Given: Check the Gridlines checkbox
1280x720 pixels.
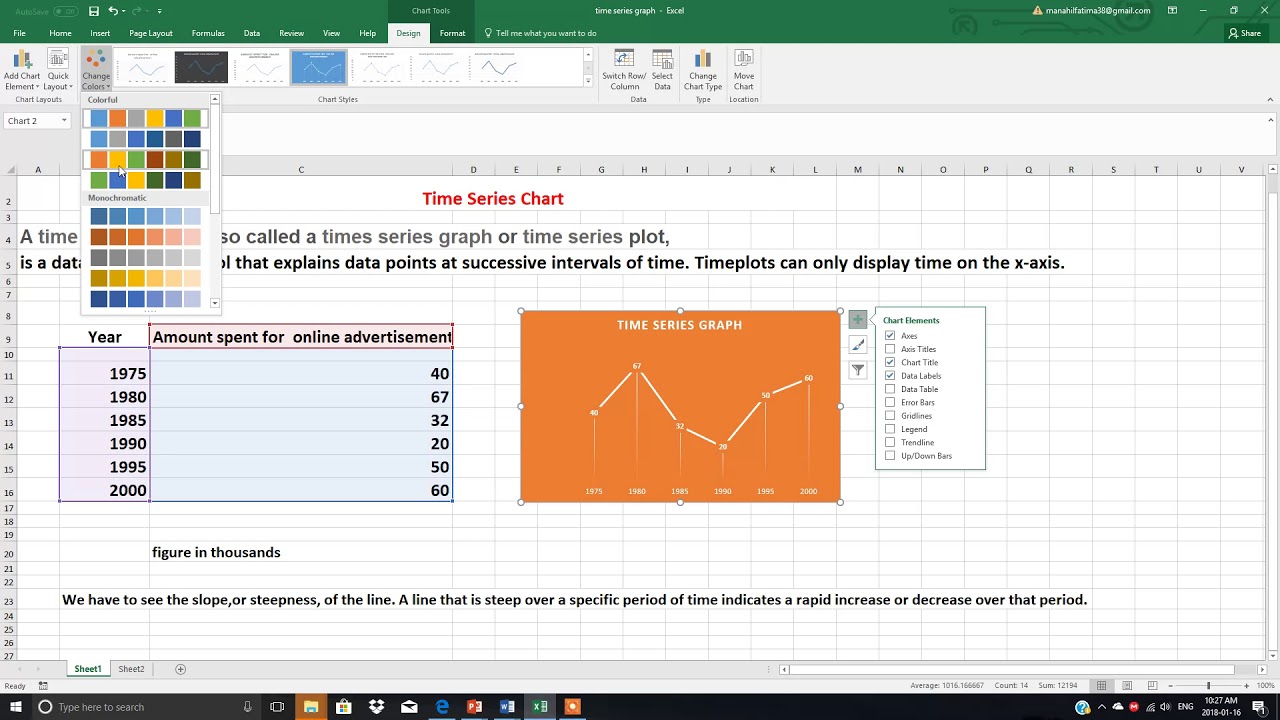Looking at the screenshot, I should pyautogui.click(x=890, y=416).
